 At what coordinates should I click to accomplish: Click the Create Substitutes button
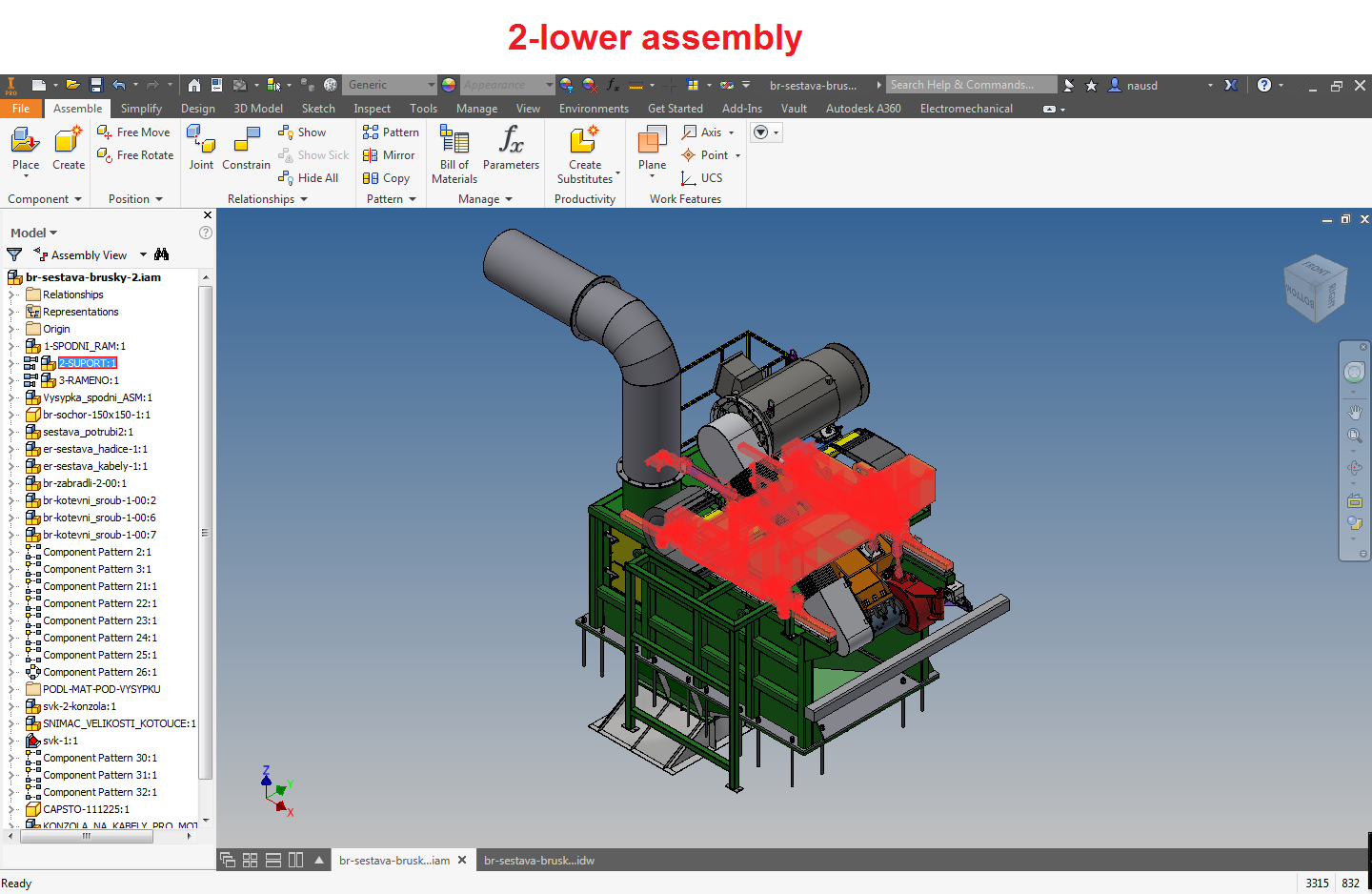[x=584, y=152]
